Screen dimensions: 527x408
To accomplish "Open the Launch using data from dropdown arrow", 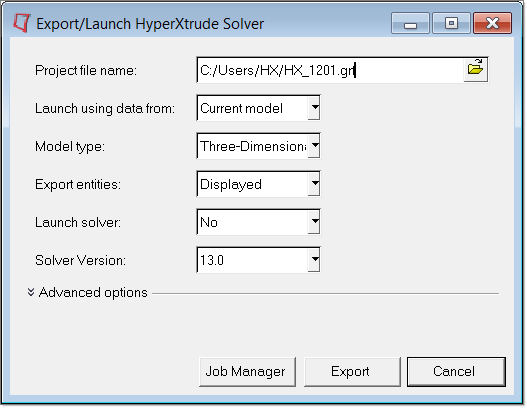I will (x=314, y=108).
